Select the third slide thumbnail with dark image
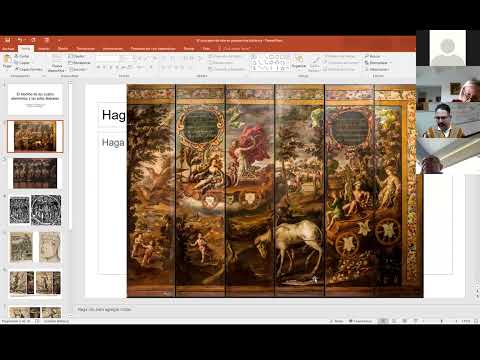Image resolution: width=480 pixels, height=360 pixels. tap(35, 173)
